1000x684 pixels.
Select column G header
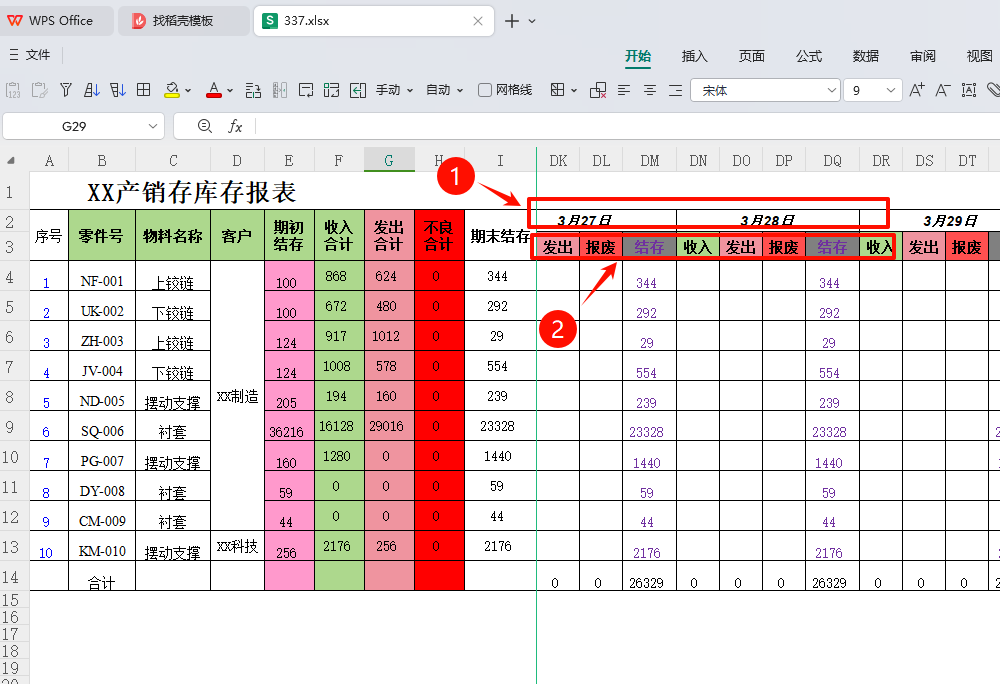coord(389,161)
